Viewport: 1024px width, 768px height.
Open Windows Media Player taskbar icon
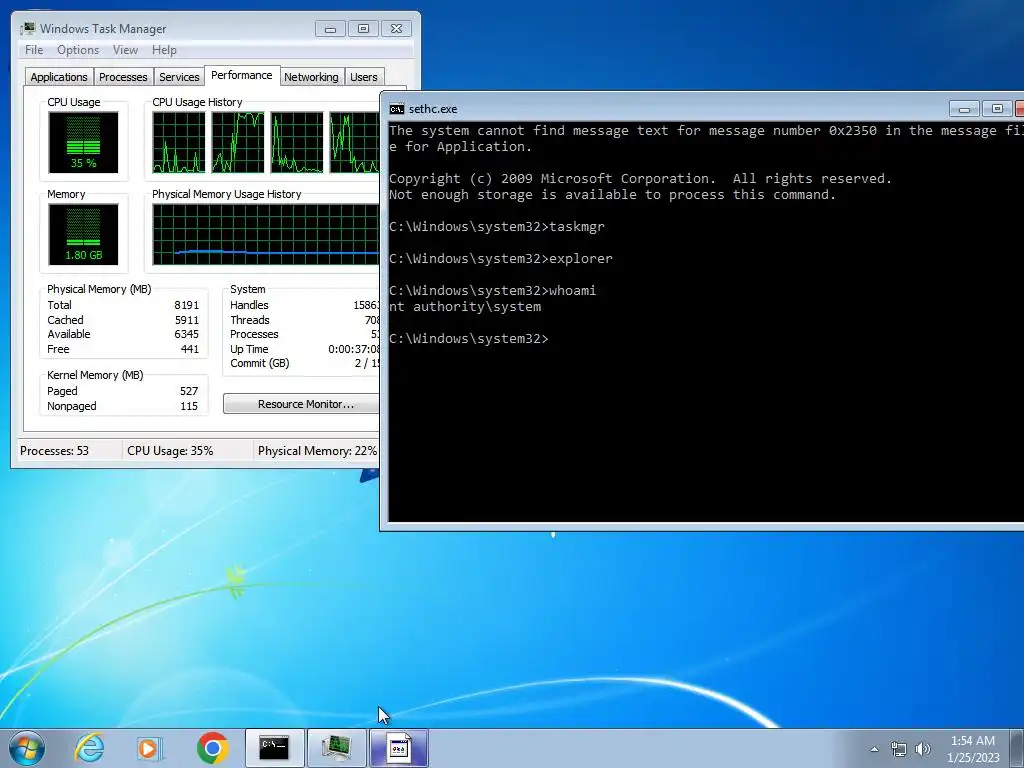coord(150,748)
